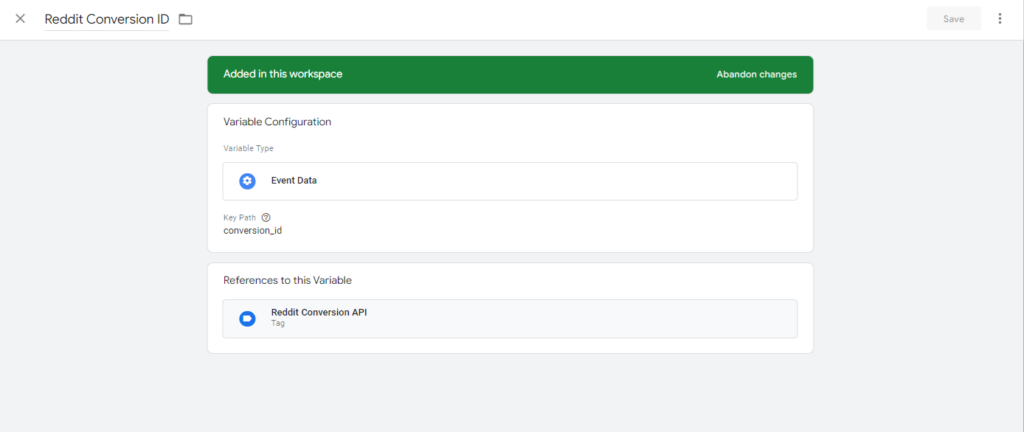Screen dimensions: 1024x432
Task: Select the Event Data variable type row
Action: (x=510, y=181)
